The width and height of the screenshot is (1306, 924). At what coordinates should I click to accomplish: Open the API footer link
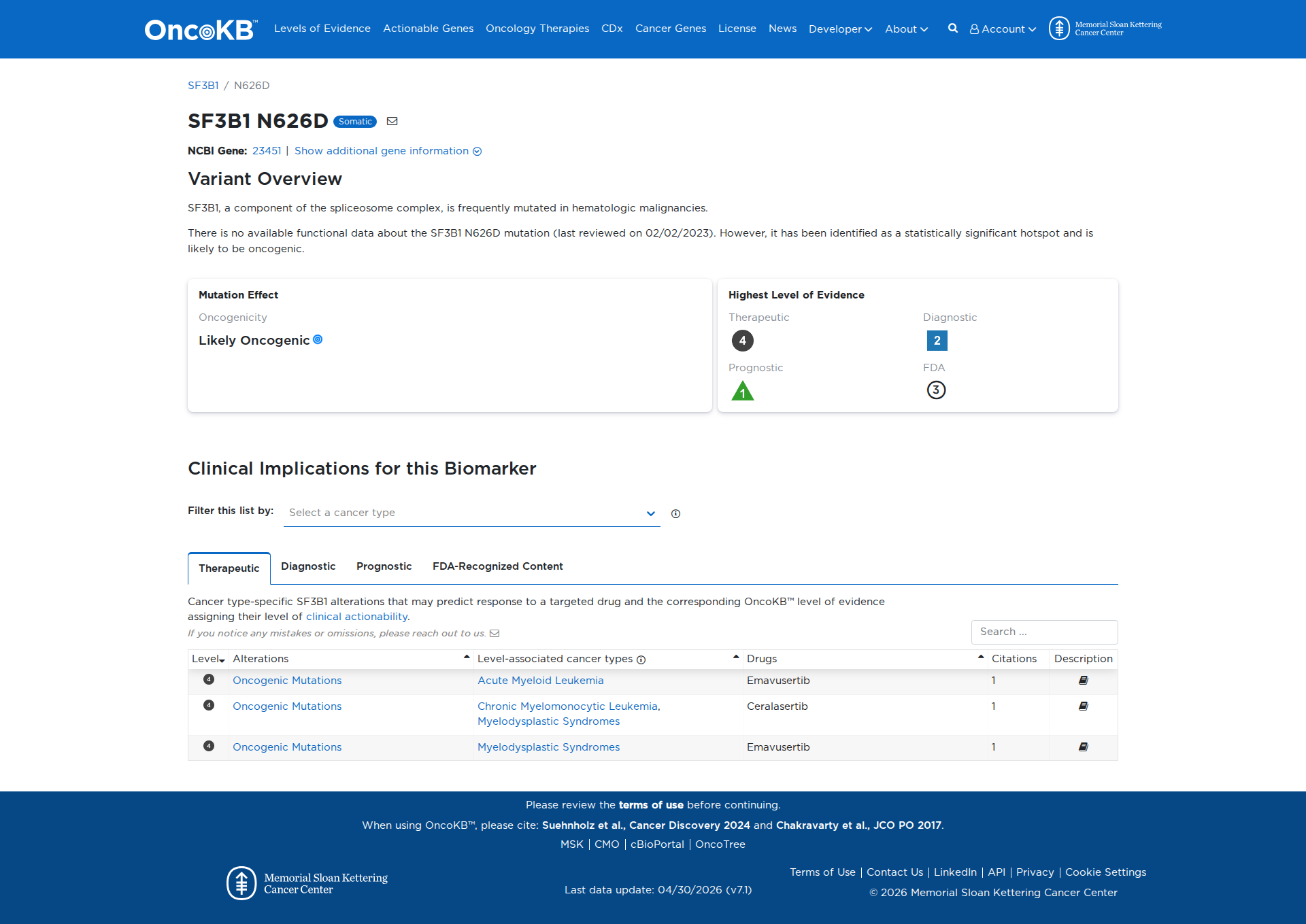coord(997,872)
